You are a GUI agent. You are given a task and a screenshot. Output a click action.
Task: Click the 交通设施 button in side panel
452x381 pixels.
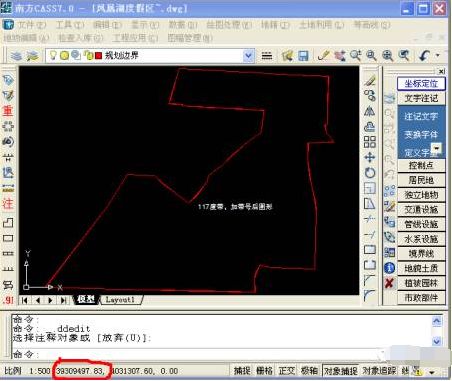tap(421, 209)
